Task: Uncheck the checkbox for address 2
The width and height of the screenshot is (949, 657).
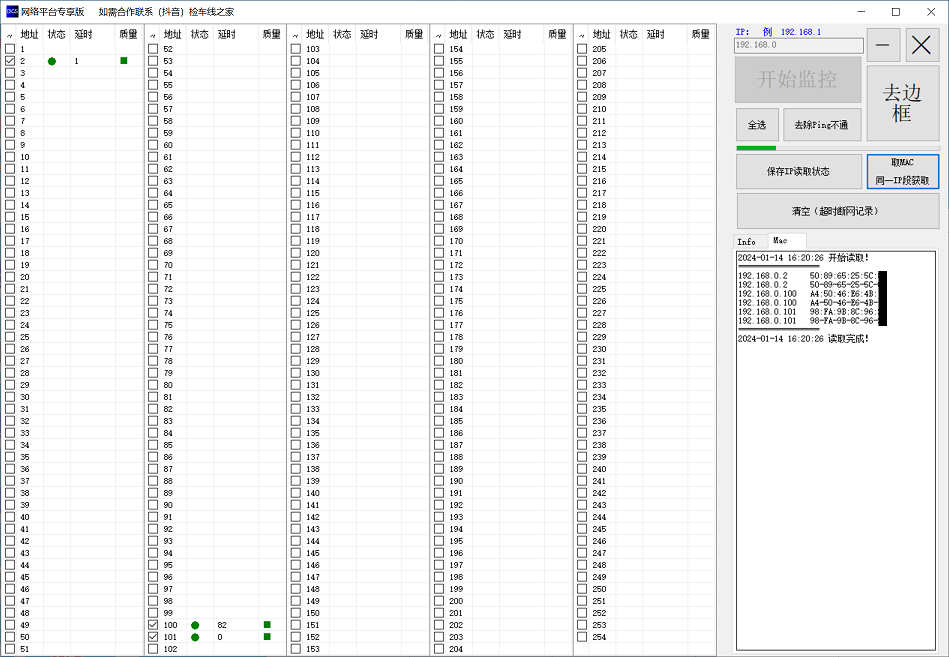Action: point(10,61)
